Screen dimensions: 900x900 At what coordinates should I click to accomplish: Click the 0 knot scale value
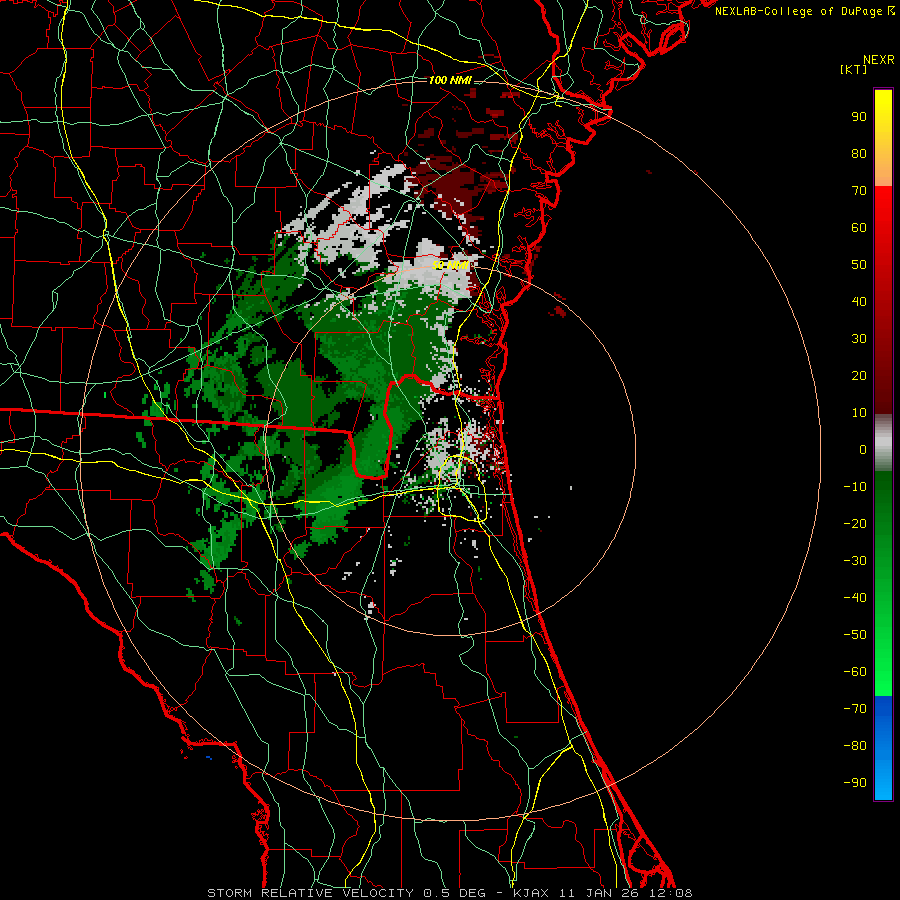click(x=863, y=450)
